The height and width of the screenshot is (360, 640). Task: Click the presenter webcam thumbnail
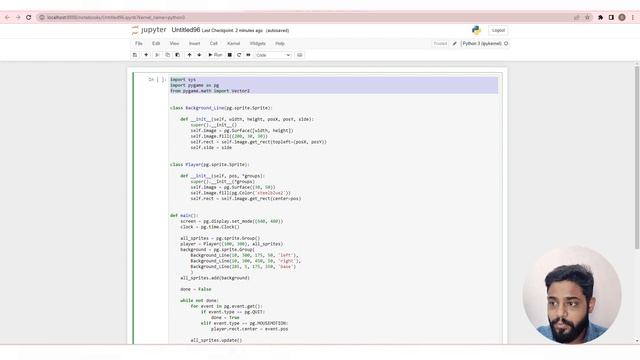pos(572,295)
